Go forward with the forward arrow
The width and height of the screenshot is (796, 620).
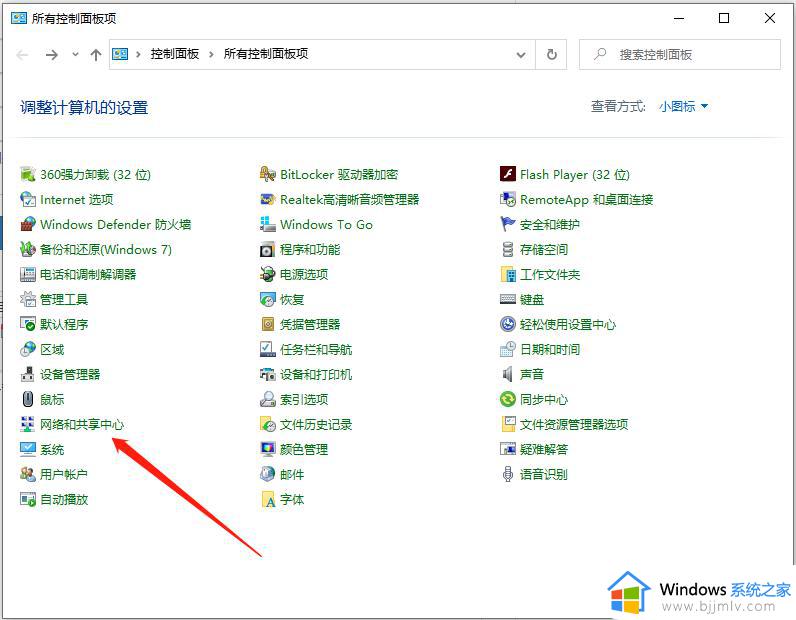[51, 54]
